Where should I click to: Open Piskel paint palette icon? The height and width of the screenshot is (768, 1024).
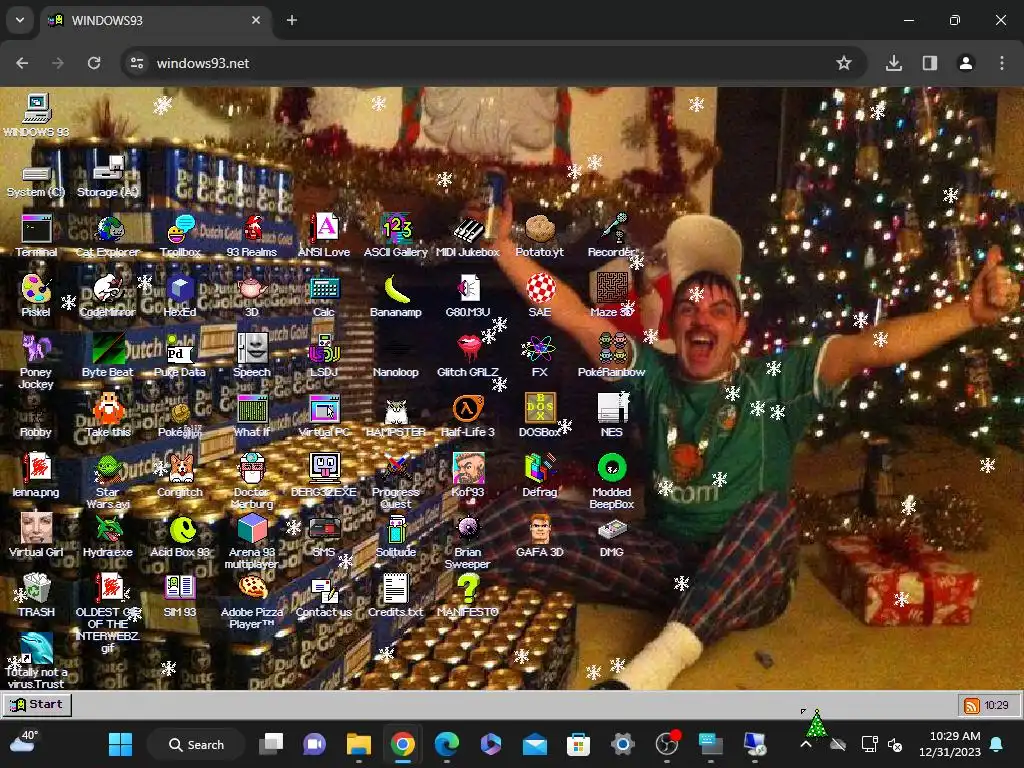point(36,296)
